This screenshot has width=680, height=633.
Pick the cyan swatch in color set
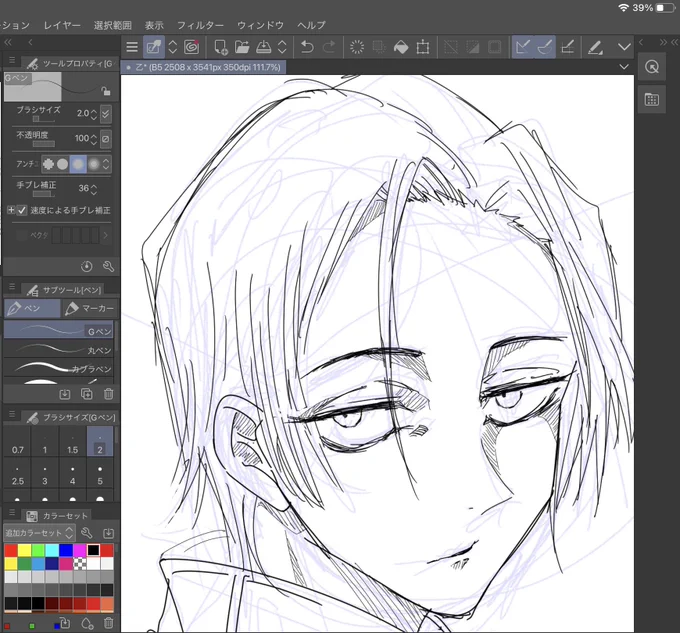(x=52, y=550)
